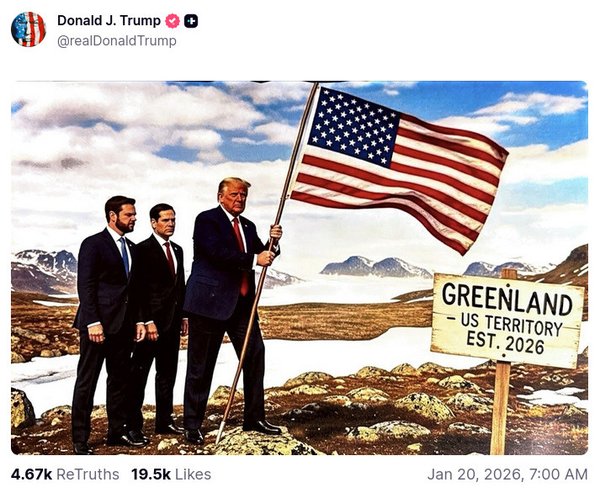This screenshot has width=600, height=493.
Task: Click the American flag in the image
Action: tap(399, 168)
